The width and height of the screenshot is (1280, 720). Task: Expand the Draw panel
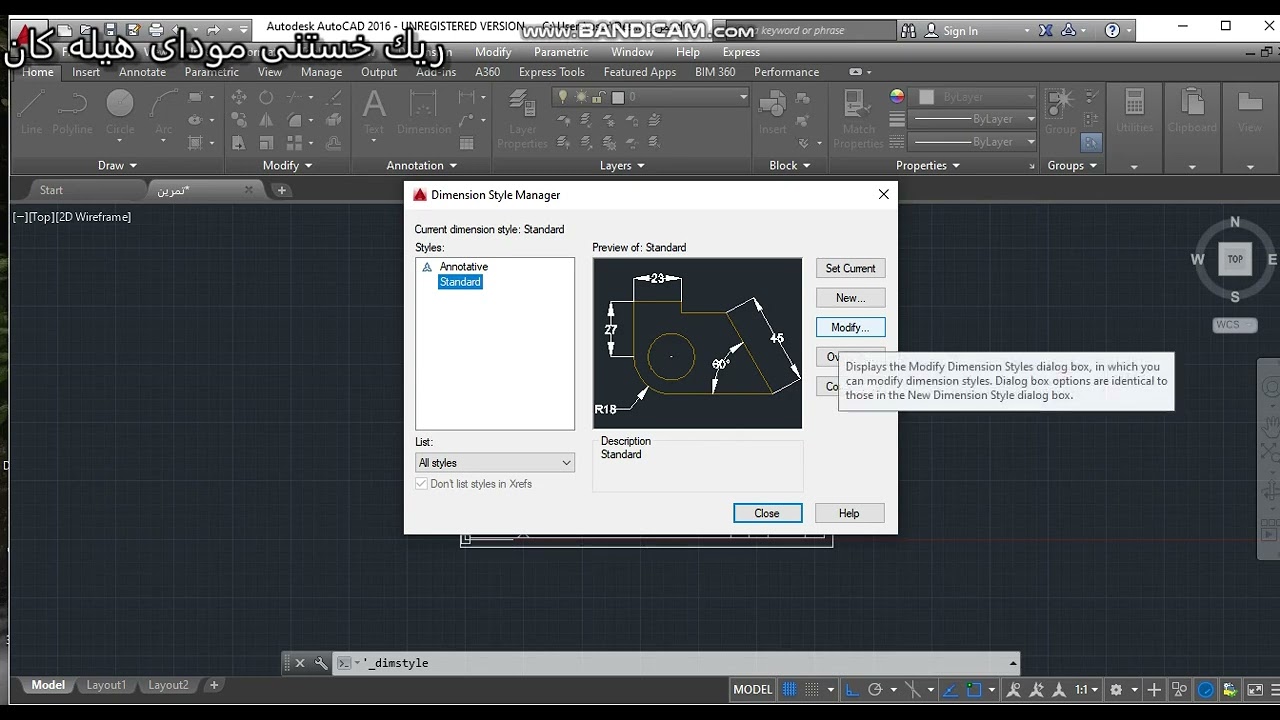tap(118, 166)
